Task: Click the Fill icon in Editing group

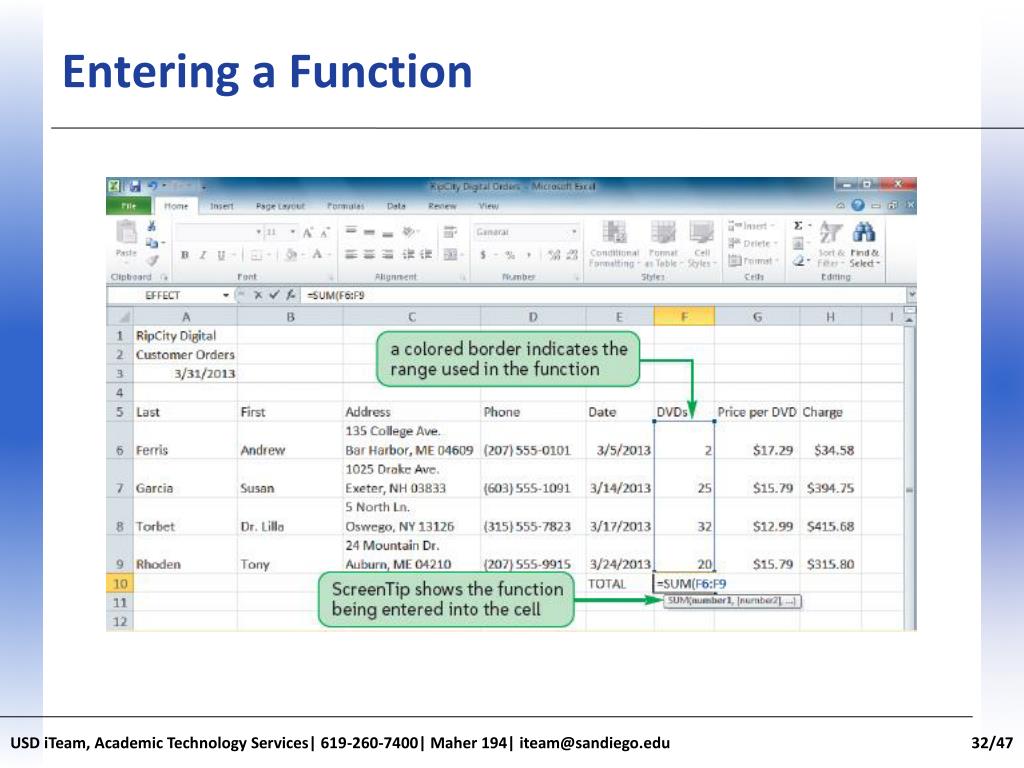Action: point(798,243)
